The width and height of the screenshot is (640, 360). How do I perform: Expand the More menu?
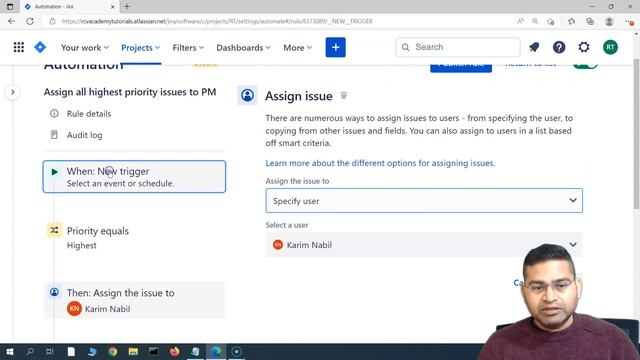(x=298, y=47)
